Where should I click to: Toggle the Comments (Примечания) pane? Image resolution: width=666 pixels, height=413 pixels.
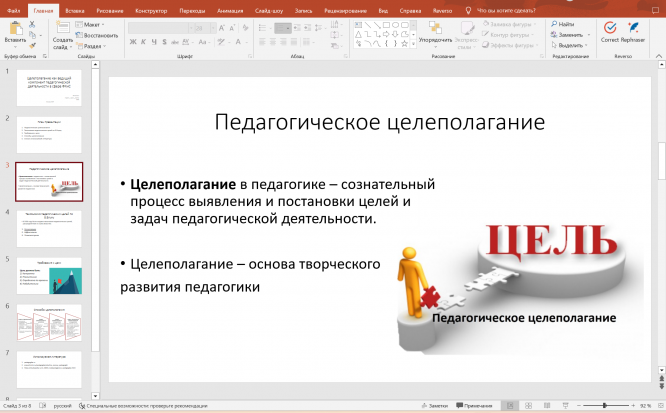[476, 406]
